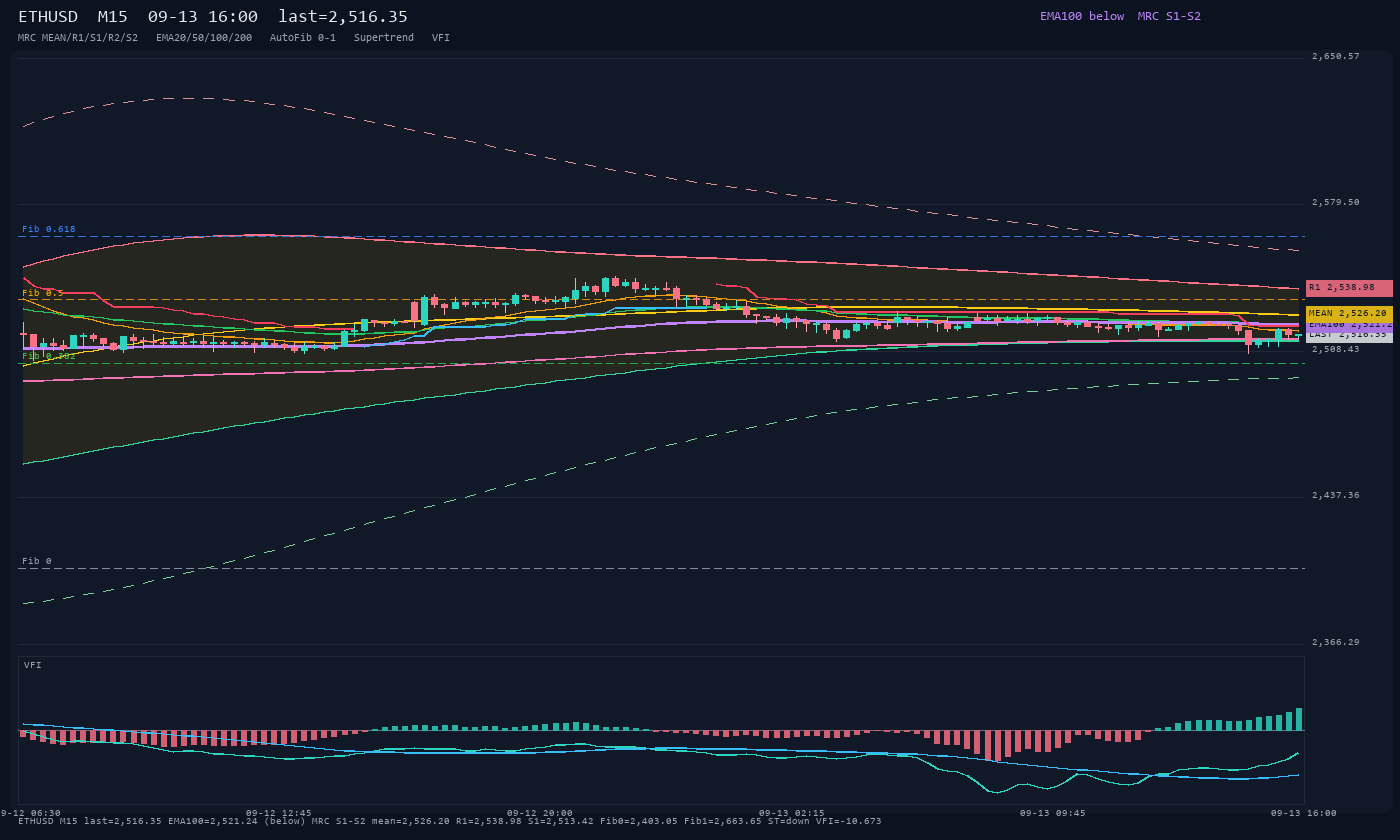1400x840 pixels.
Task: Click the bottom summary status line
Action: coord(450,821)
